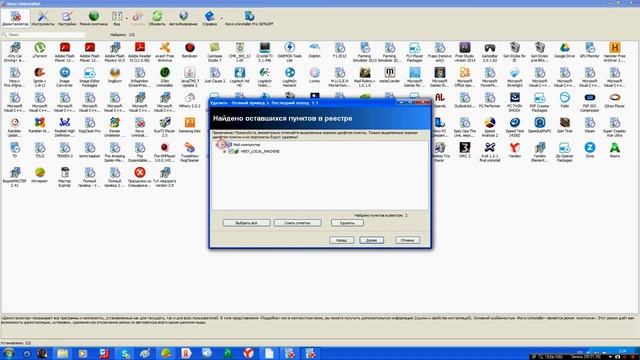The width and height of the screenshot is (640, 360).
Task: Toggle the HKEY_LOCAL_MACHINE checkbox
Action: 231,151
